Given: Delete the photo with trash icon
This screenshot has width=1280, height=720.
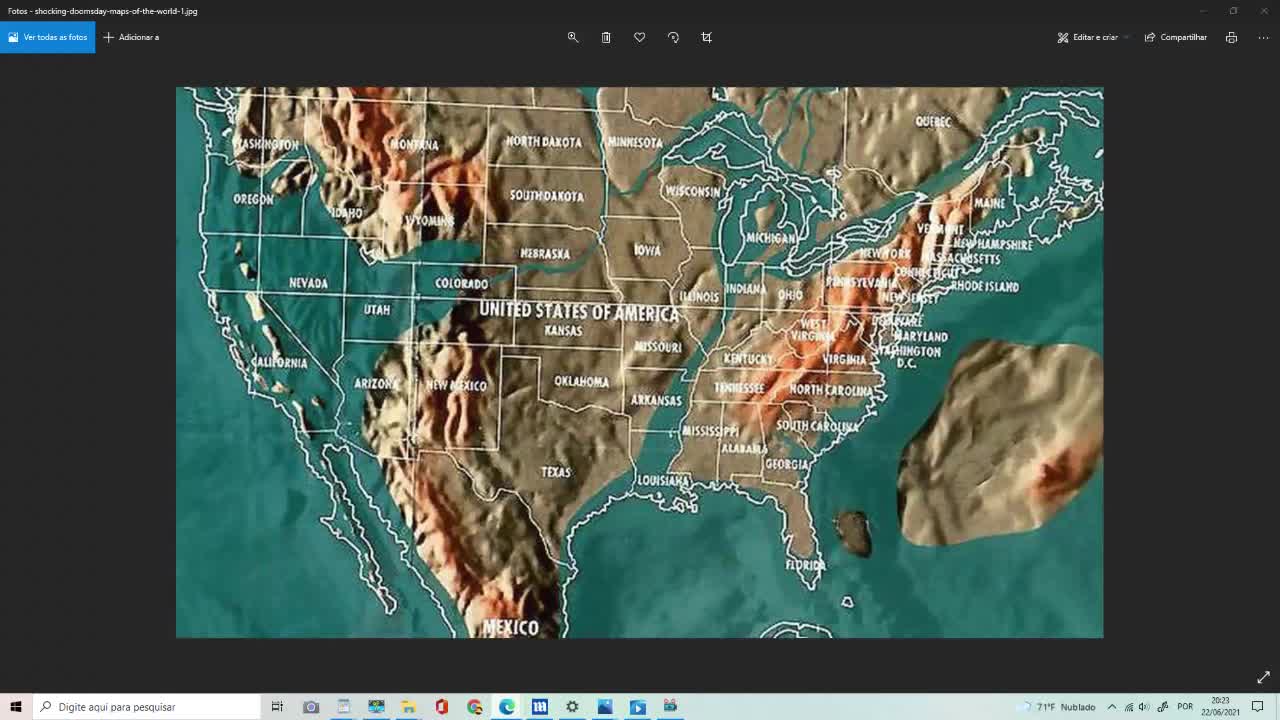Looking at the screenshot, I should click(x=606, y=37).
